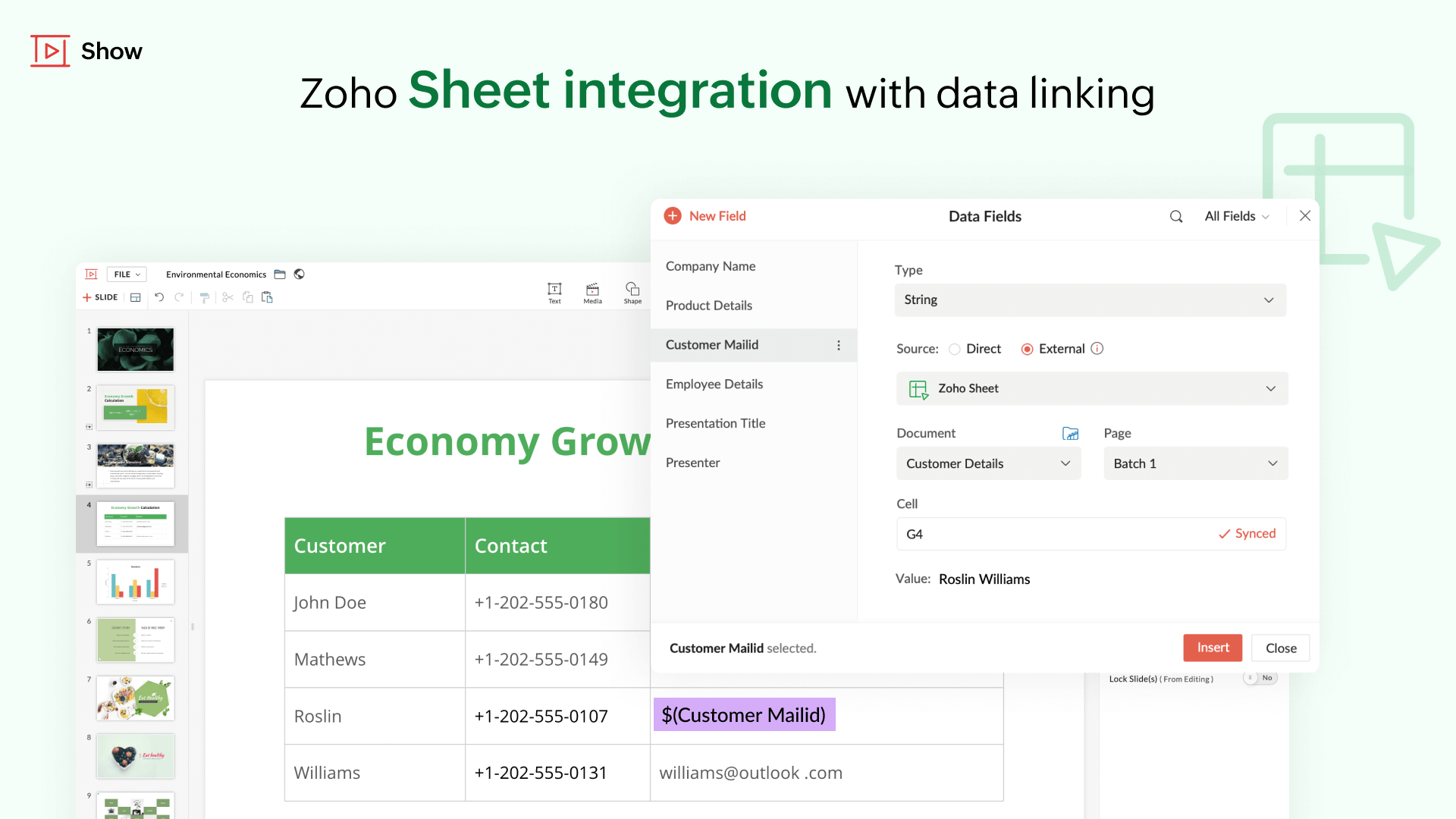This screenshot has width=1456, height=819.
Task: Click the Zoho Sheet green icon
Action: pyautogui.click(x=918, y=389)
